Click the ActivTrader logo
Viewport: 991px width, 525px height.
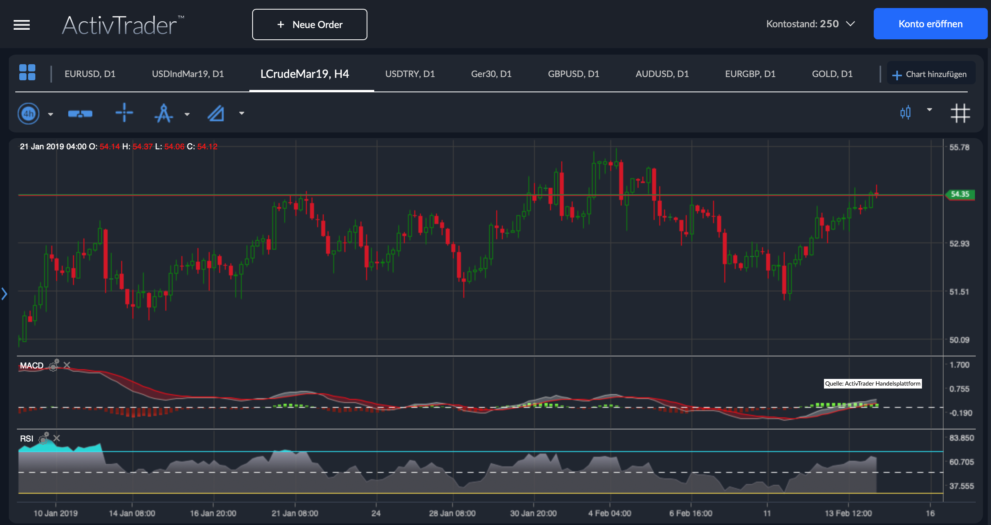123,25
